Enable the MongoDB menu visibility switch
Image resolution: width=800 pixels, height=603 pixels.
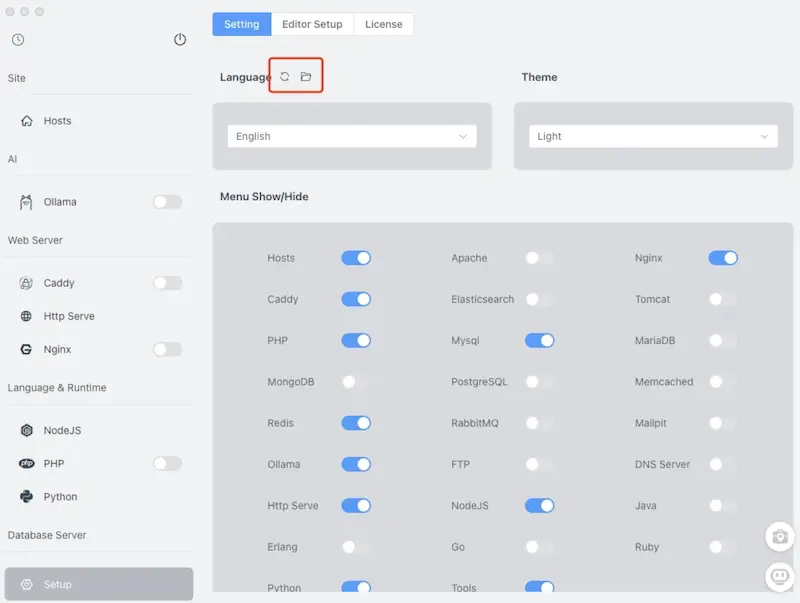(x=356, y=382)
